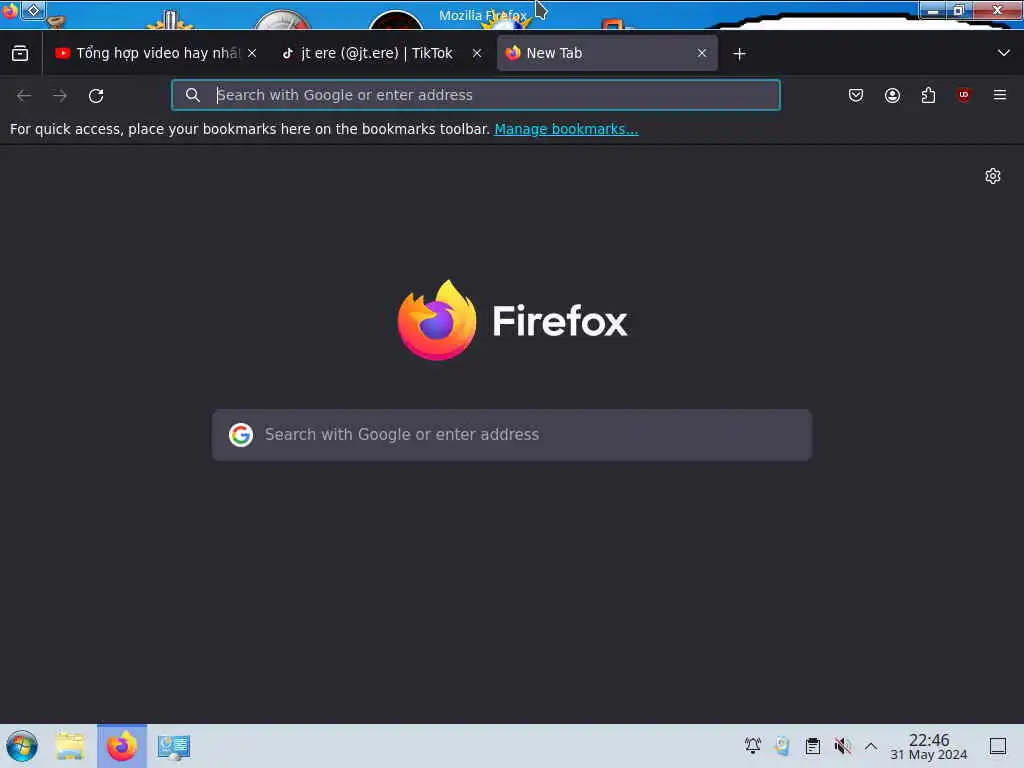Personalize new tab via gear icon
Viewport: 1024px width, 768px height.
pos(993,176)
